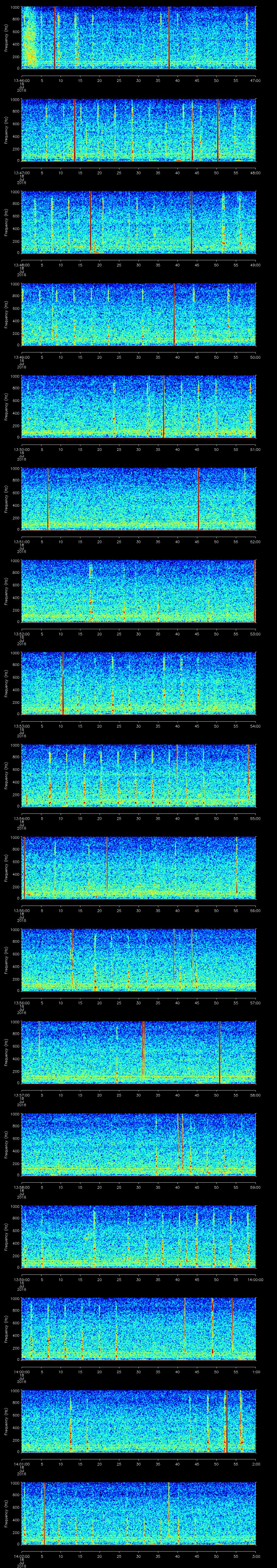
Task: Click the spectrogram panel starting at 13:56:00
Action: tap(139, 960)
